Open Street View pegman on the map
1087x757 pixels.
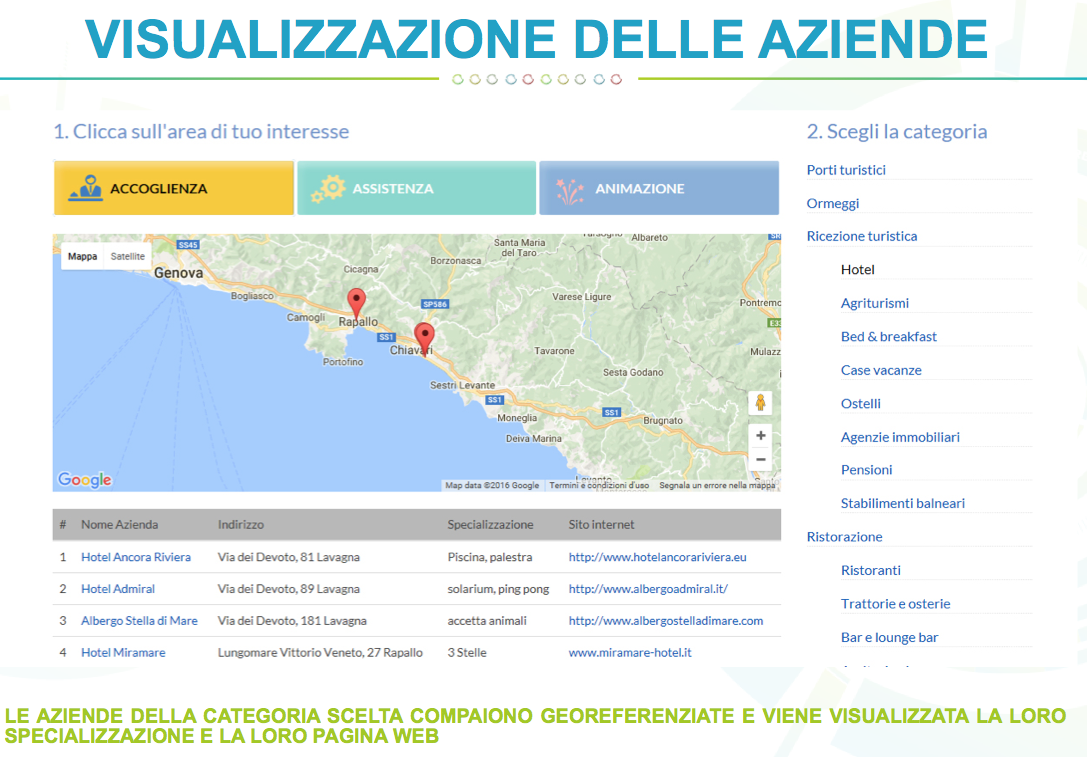point(760,403)
